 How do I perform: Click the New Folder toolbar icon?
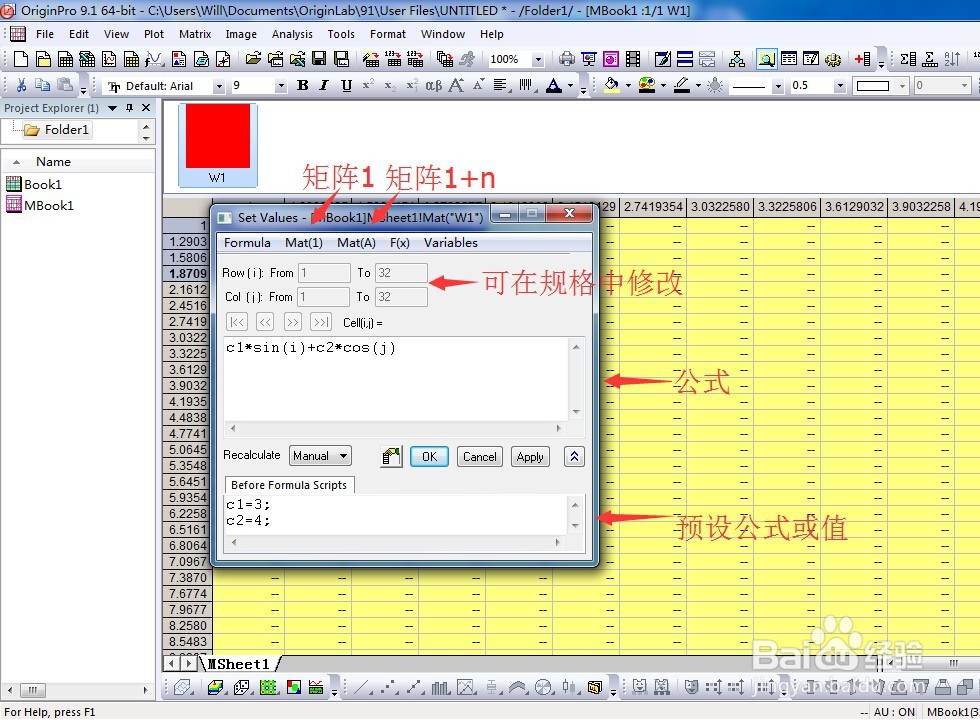pos(43,59)
